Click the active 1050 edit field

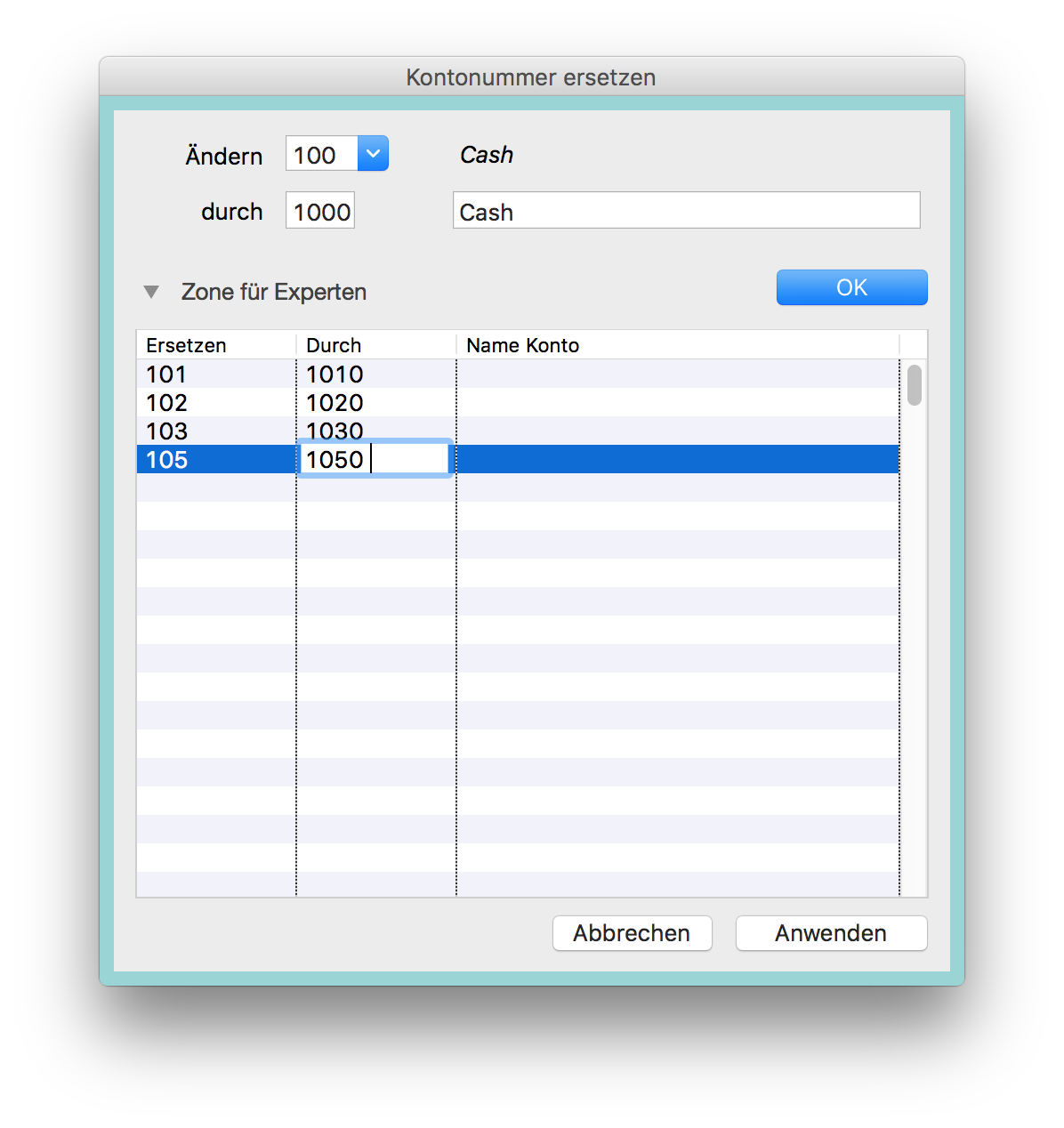click(374, 460)
